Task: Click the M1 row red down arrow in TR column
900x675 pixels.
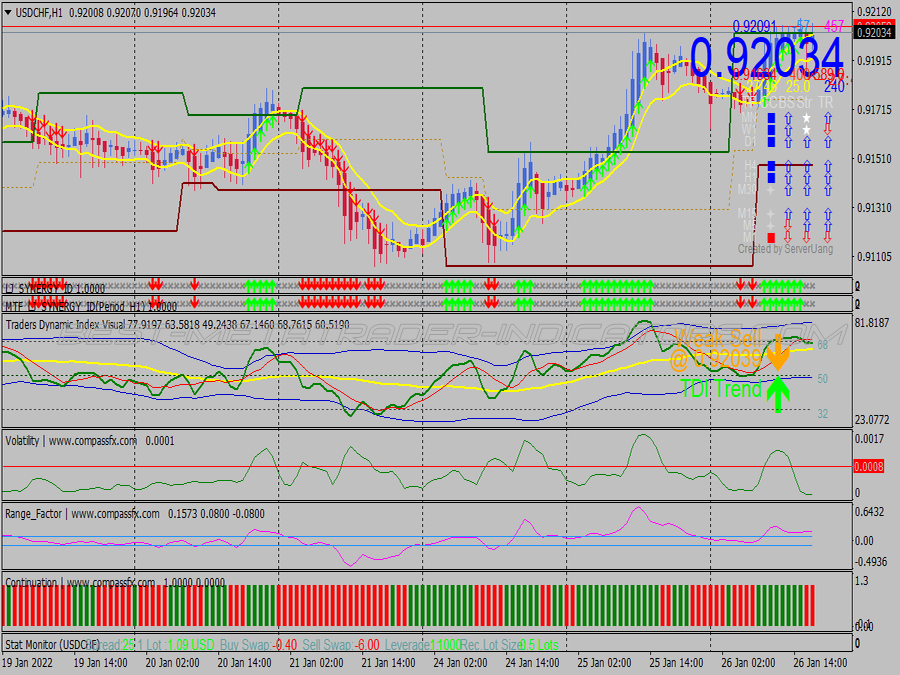Action: [x=828, y=237]
